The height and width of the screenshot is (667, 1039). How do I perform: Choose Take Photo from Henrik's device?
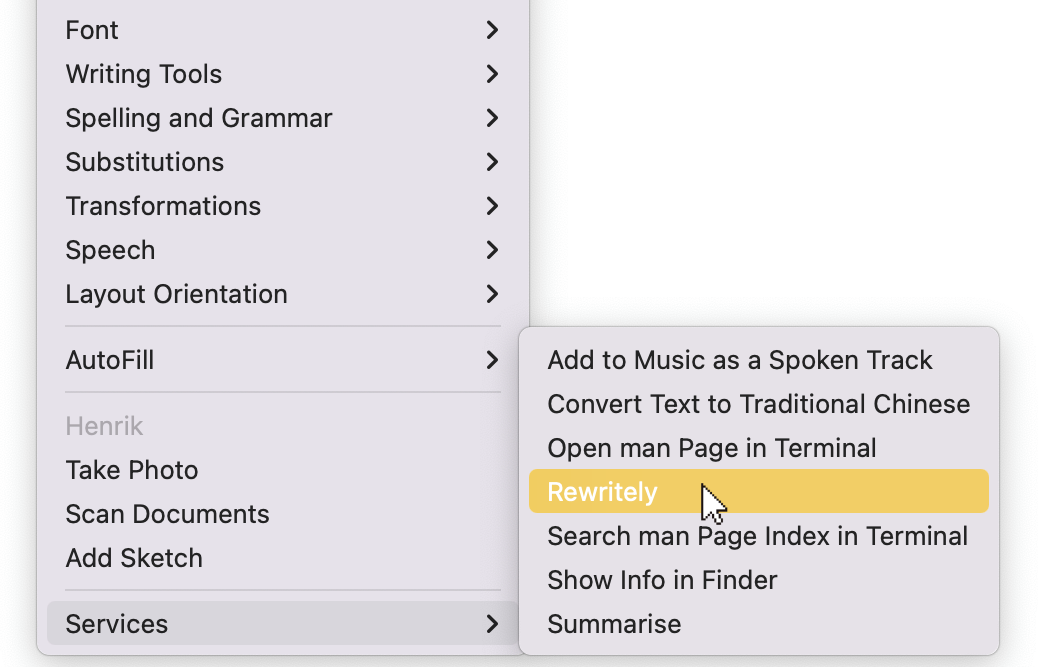pos(282,470)
